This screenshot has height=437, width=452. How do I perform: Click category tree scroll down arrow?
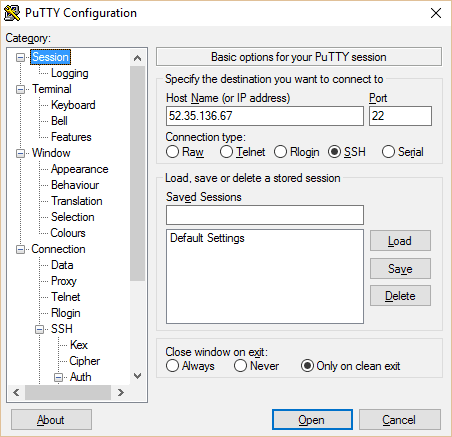137,376
